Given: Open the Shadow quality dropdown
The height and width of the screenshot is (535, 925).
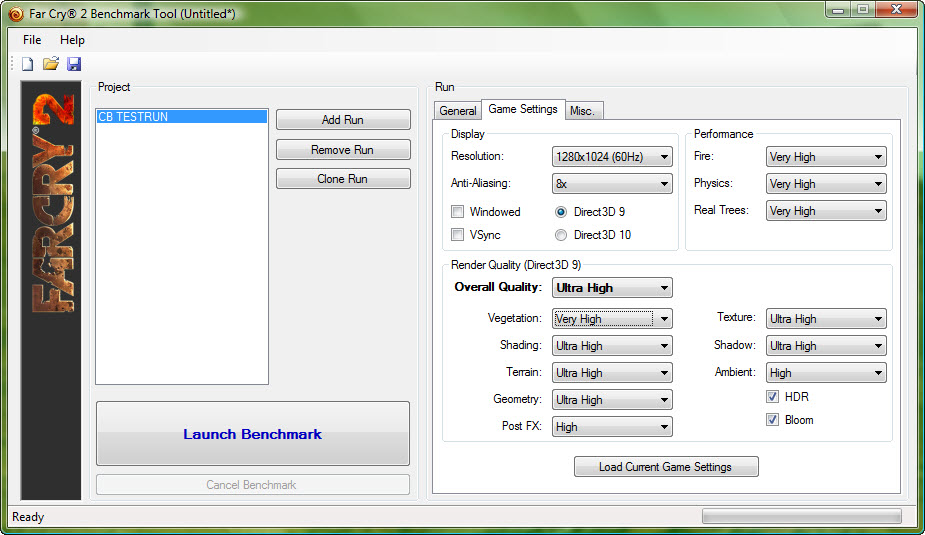Looking at the screenshot, I should point(826,346).
